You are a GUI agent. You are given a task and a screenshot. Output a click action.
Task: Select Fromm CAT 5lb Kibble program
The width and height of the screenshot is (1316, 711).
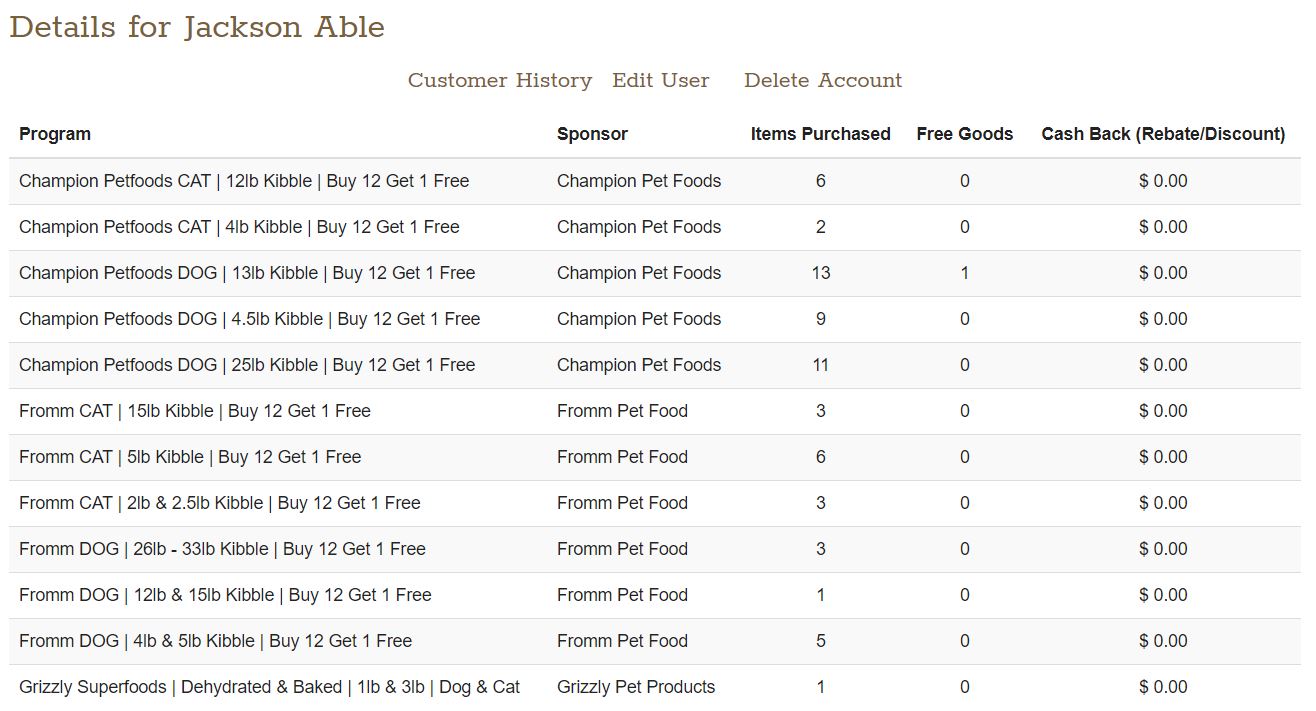pos(190,457)
